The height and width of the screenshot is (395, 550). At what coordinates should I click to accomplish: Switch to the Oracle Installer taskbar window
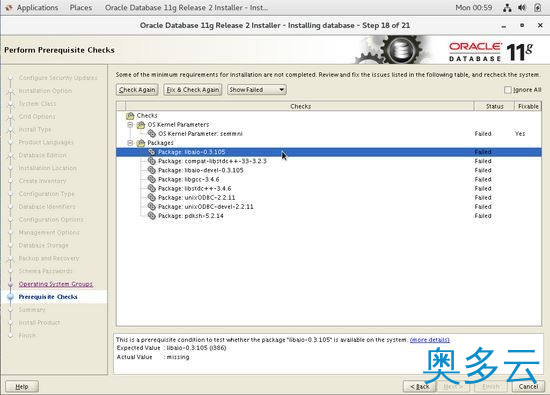186,8
